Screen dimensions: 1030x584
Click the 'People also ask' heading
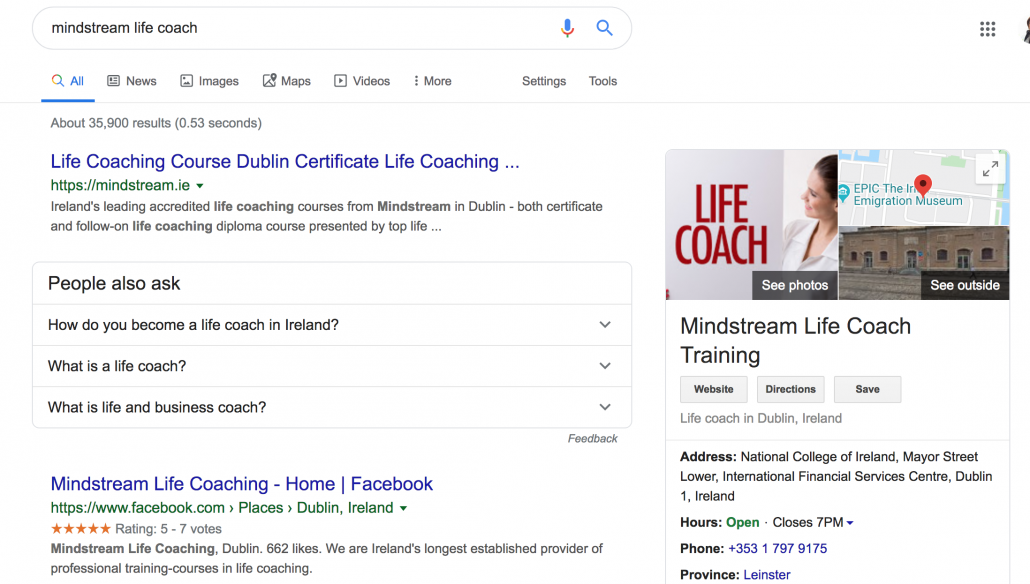(114, 283)
